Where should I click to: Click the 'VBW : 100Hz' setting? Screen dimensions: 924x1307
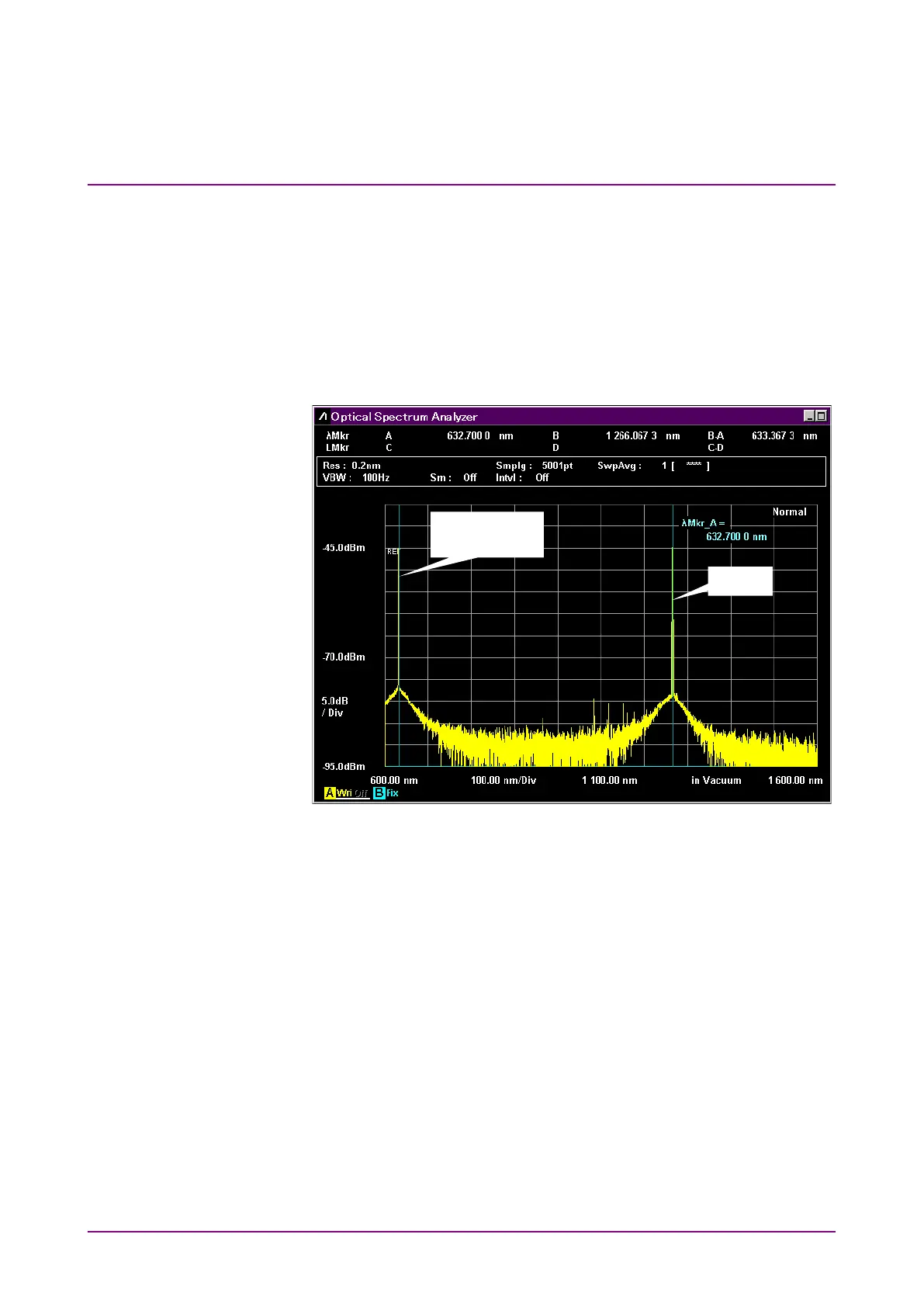pyautogui.click(x=356, y=478)
